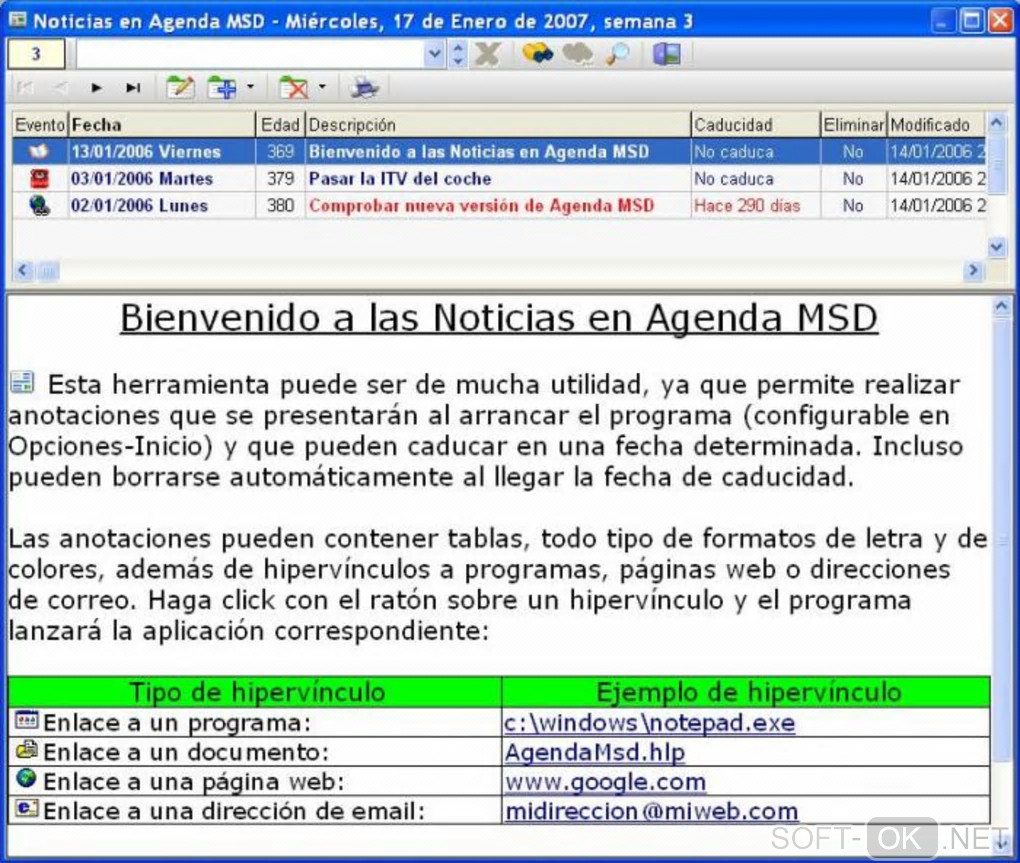The width and height of the screenshot is (1020, 863).
Task: Go to first record arrow
Action: 25,88
